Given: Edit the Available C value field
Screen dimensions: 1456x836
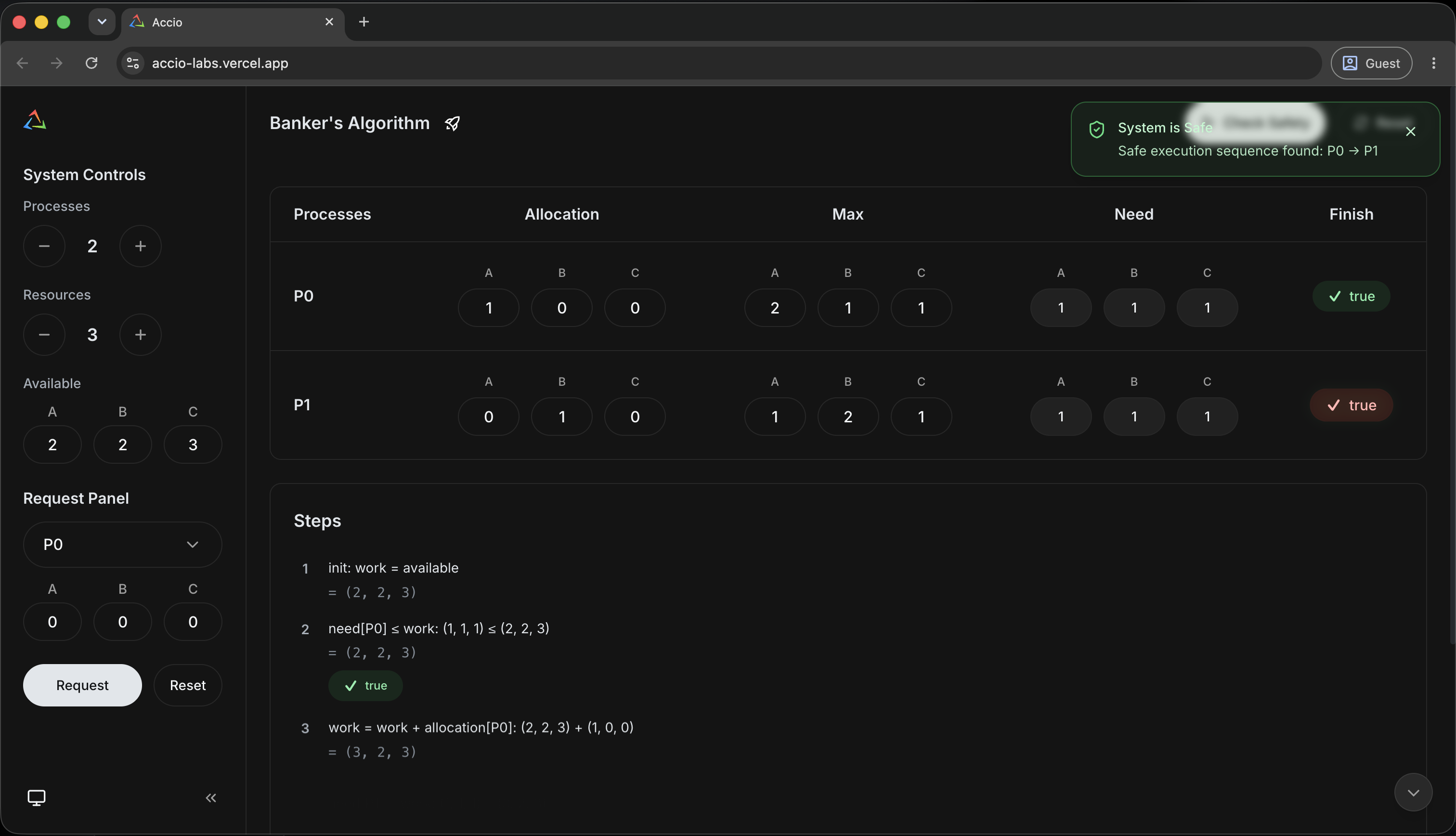Looking at the screenshot, I should (x=193, y=444).
